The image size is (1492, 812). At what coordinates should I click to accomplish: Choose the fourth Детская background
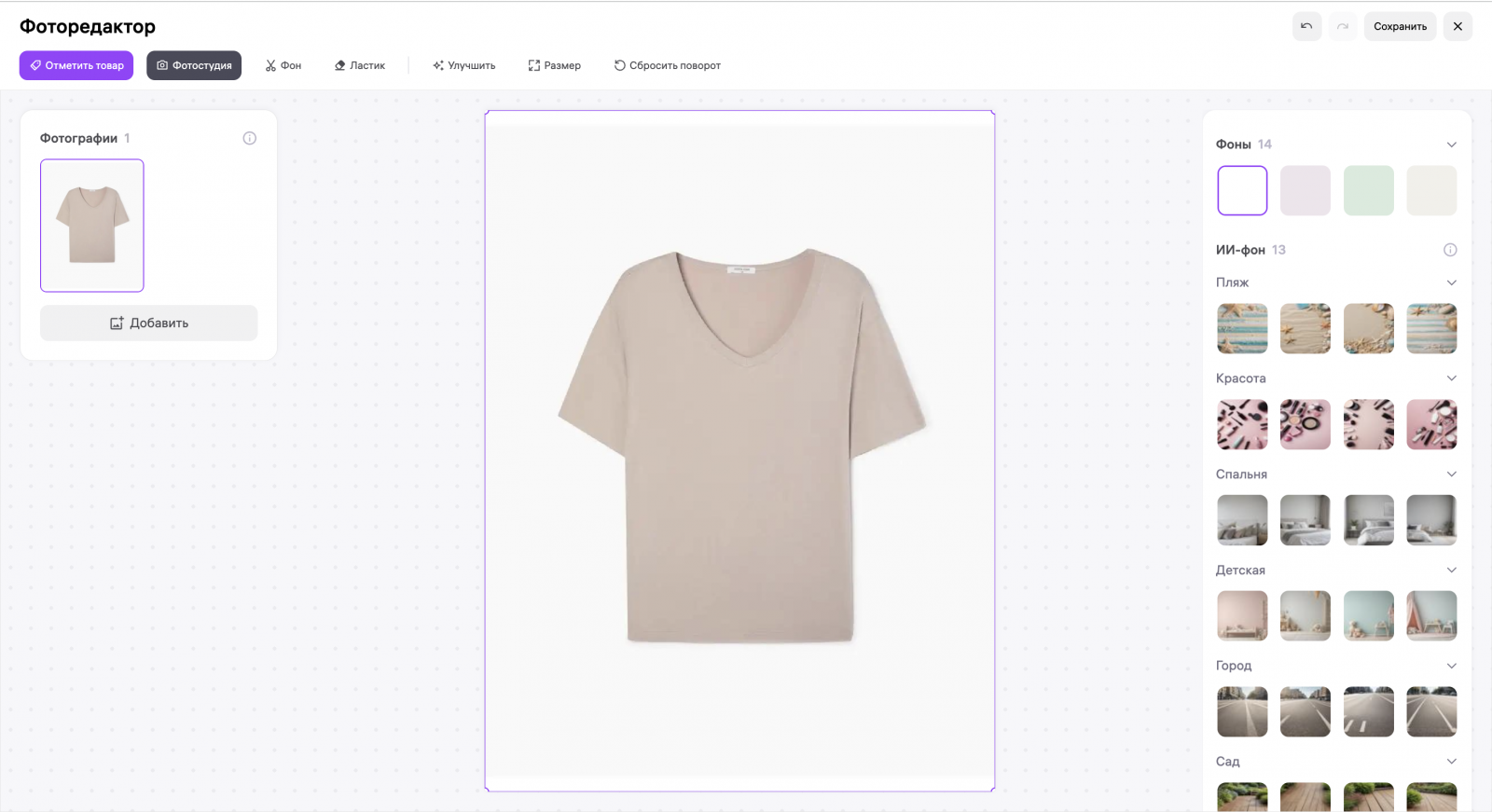tap(1431, 615)
